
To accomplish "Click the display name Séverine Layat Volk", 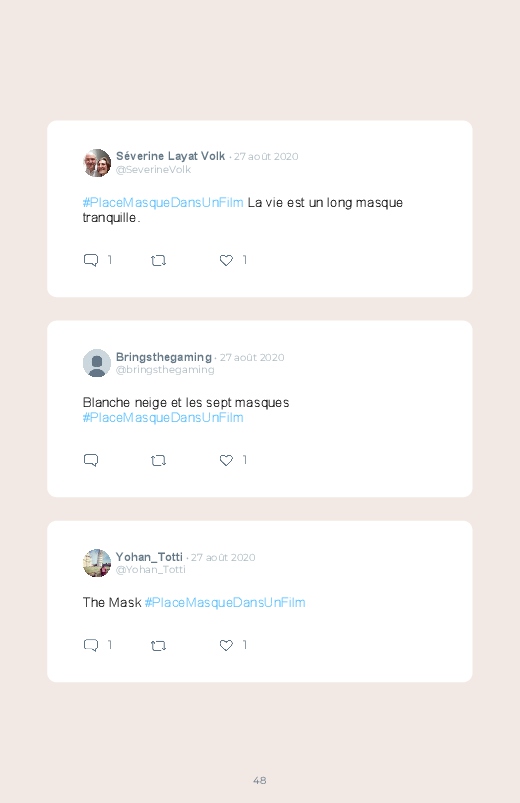I will coord(171,156).
